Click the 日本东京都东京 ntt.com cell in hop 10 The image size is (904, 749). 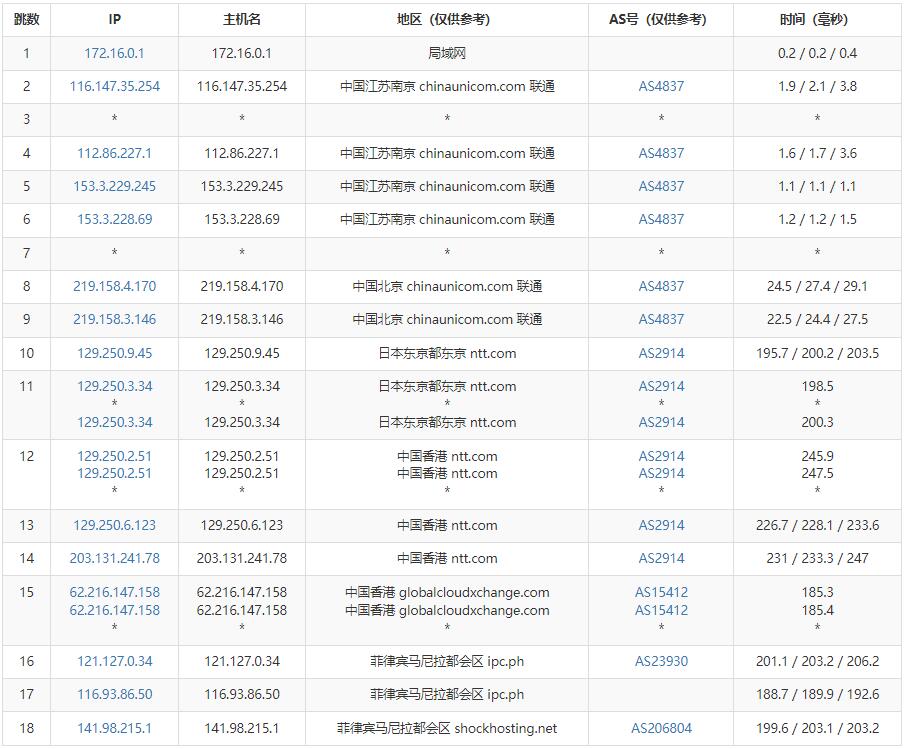coord(447,353)
